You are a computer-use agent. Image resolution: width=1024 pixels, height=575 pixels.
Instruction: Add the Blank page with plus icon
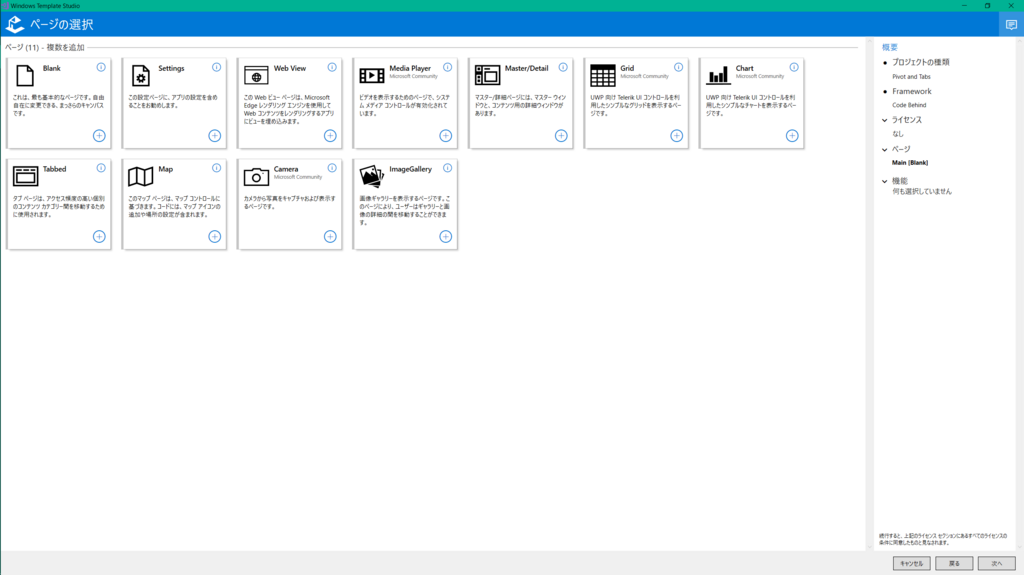coord(99,136)
